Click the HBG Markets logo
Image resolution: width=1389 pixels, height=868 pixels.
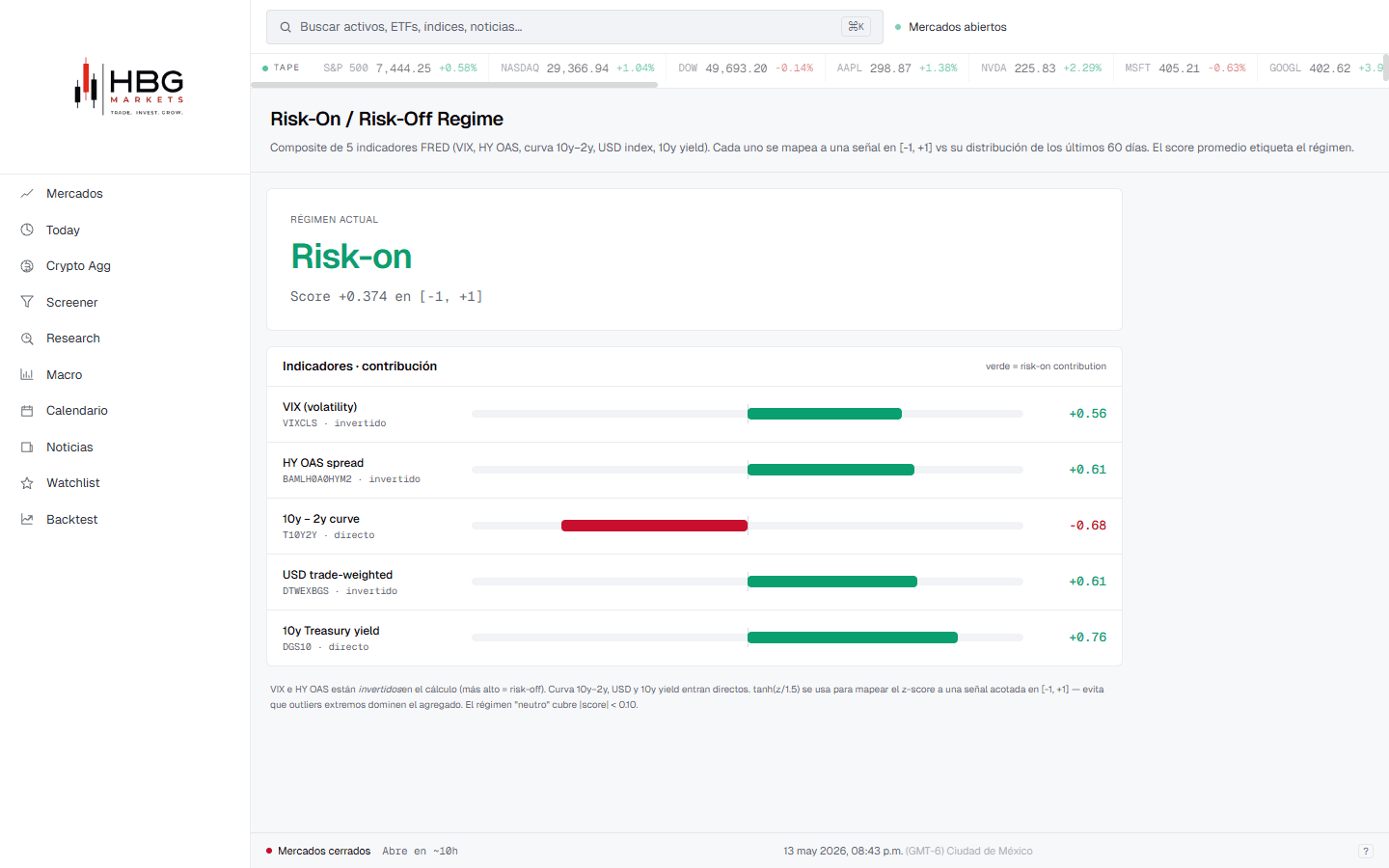click(129, 87)
